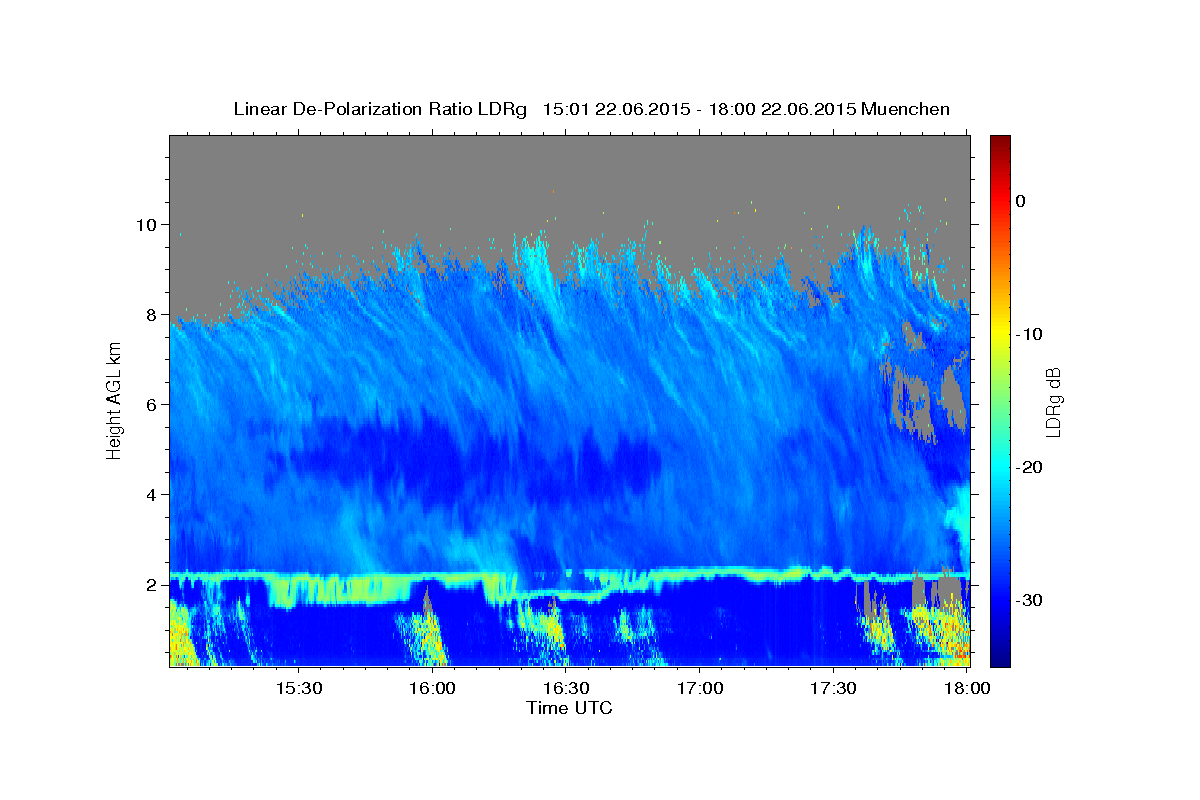Click the 'Time UTC' axis label

coord(569,708)
